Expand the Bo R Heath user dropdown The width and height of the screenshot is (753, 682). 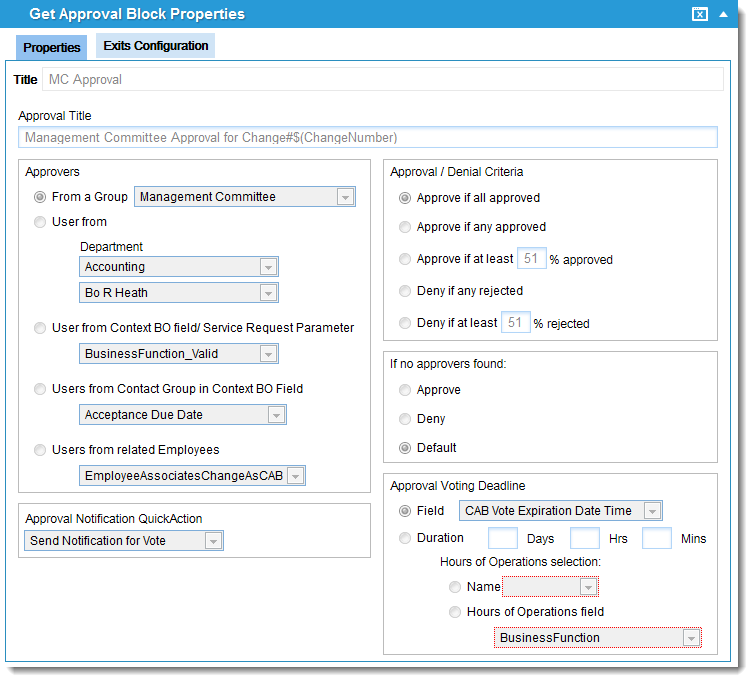pyautogui.click(x=267, y=293)
